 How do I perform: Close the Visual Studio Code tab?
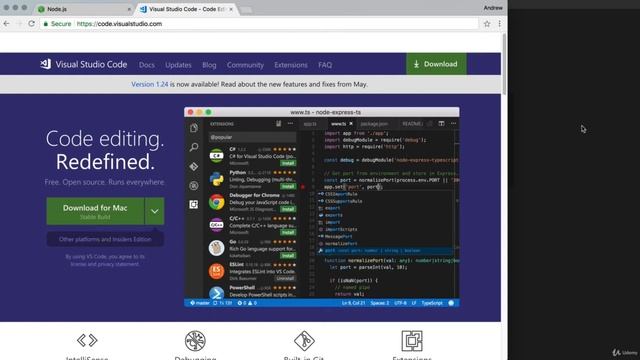coord(231,9)
